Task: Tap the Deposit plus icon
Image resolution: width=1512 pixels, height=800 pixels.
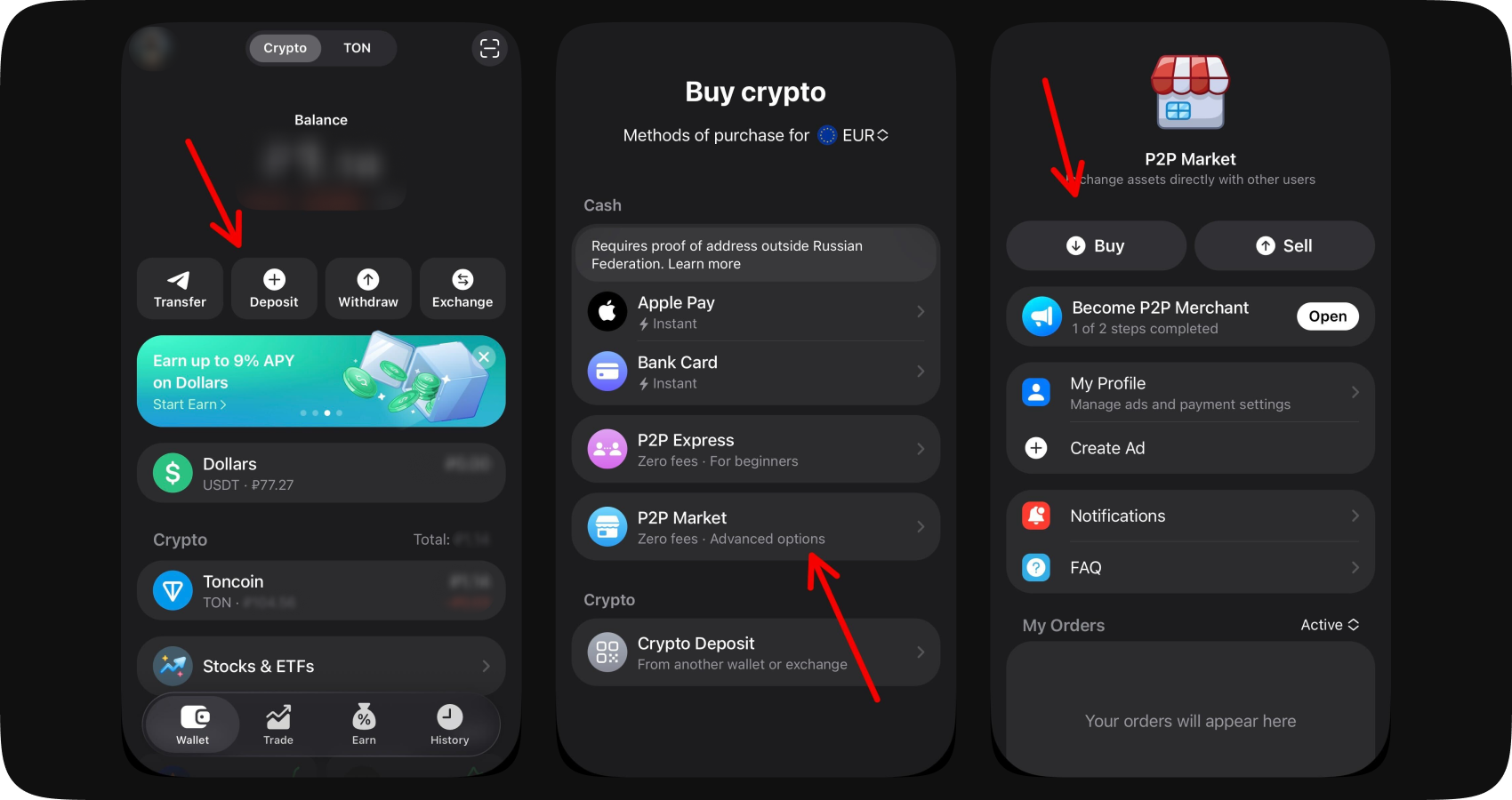Action: pyautogui.click(x=274, y=279)
